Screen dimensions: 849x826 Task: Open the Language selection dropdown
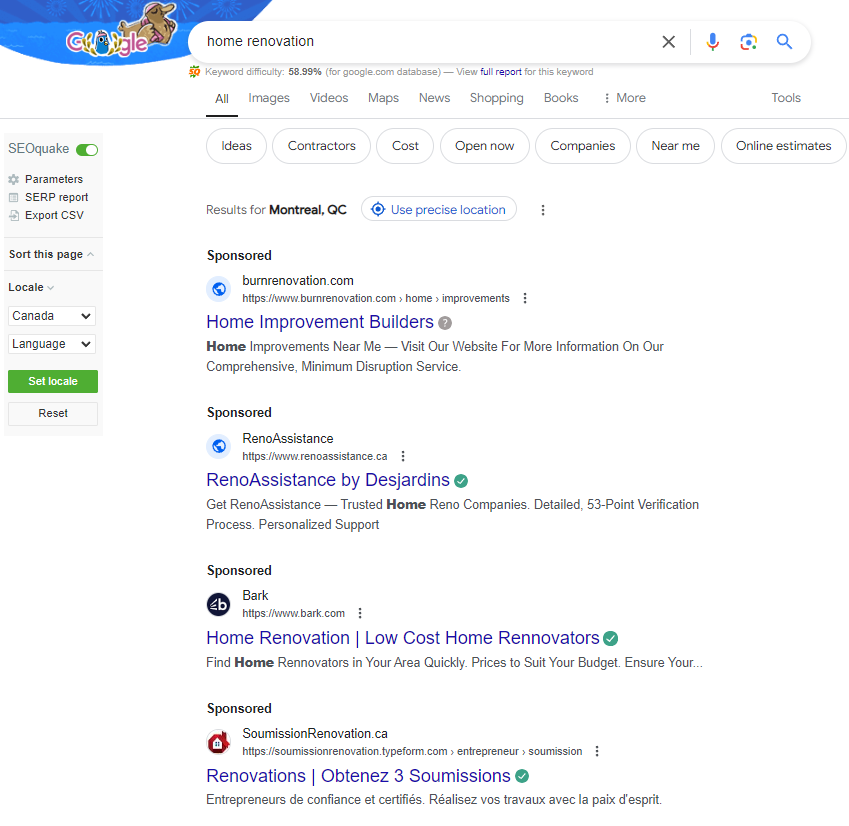[51, 343]
